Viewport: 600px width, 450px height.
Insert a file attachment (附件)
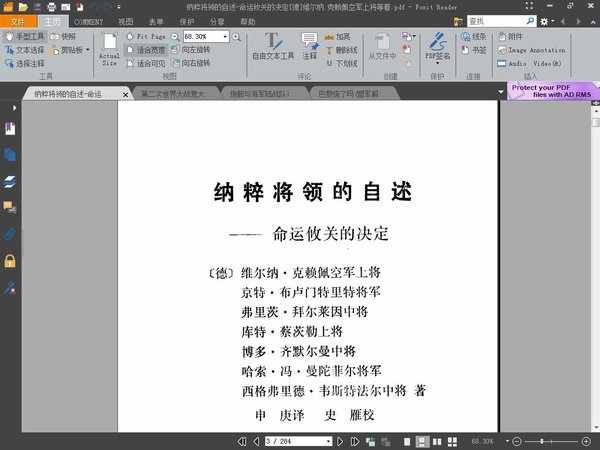511,37
